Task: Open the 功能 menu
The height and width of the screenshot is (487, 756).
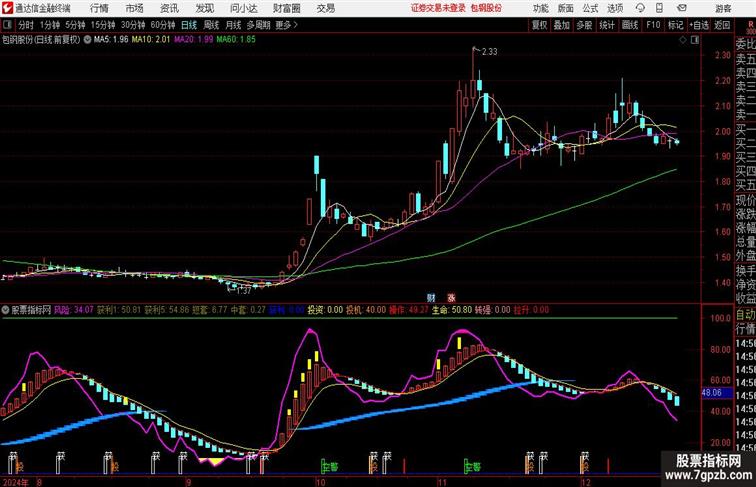Action: pos(541,8)
